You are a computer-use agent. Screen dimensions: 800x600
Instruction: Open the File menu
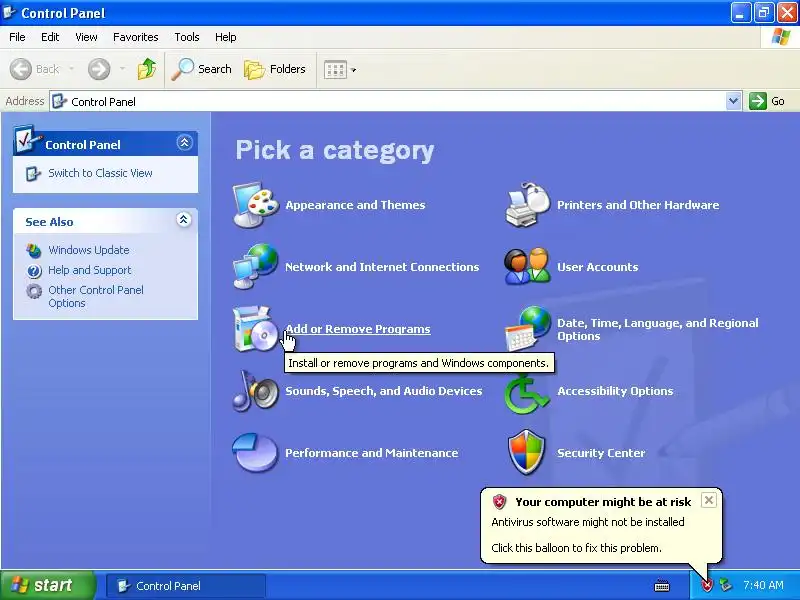click(x=17, y=37)
